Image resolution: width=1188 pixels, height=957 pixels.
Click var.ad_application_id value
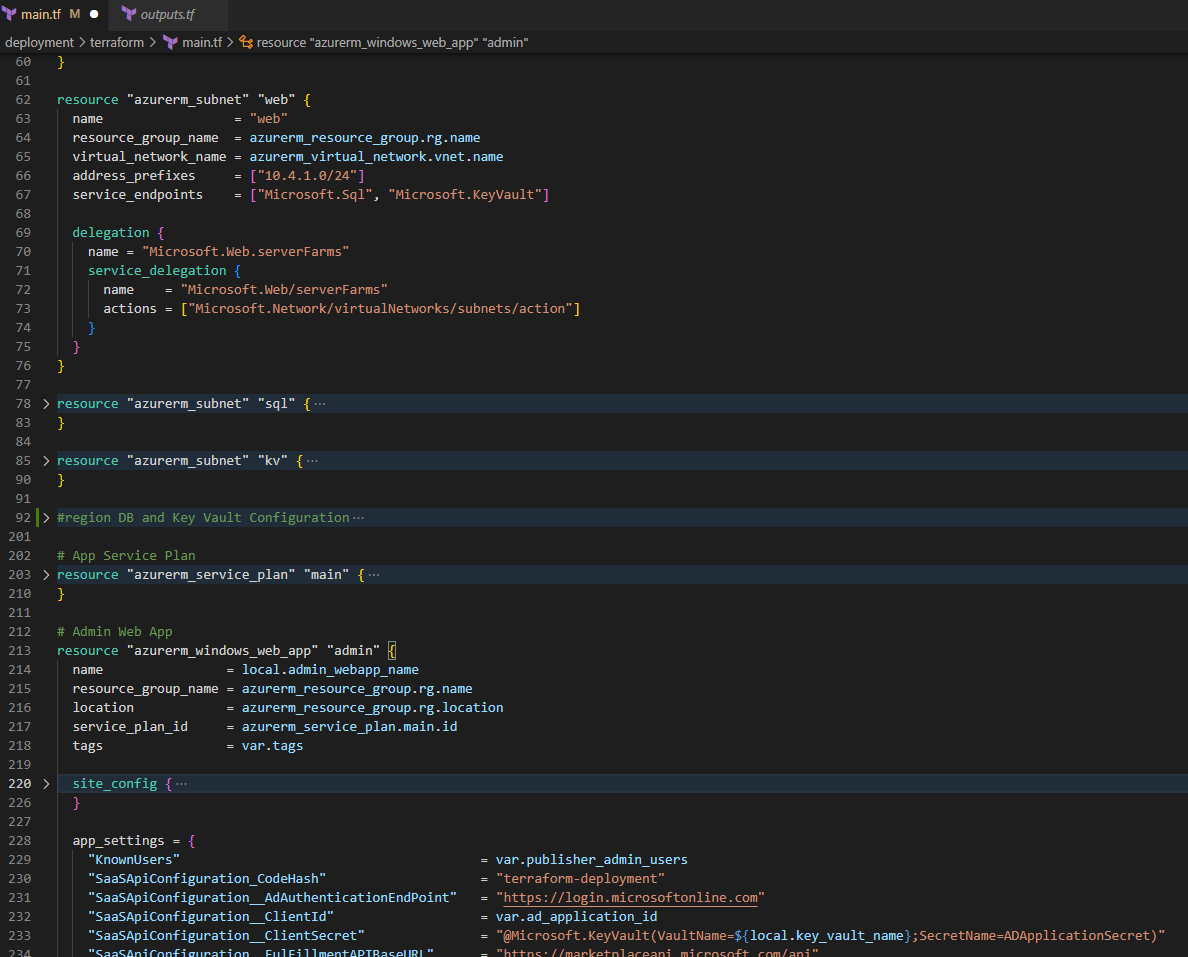tap(577, 916)
